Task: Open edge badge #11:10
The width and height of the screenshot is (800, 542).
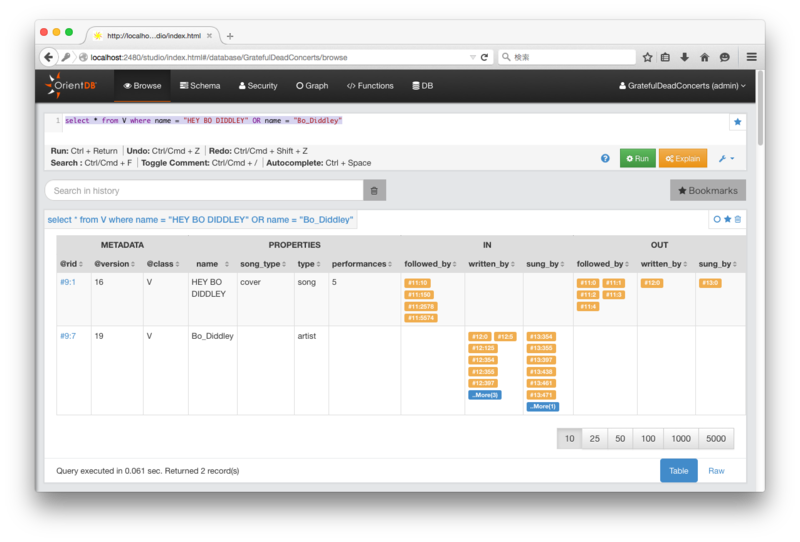Action: coord(417,283)
